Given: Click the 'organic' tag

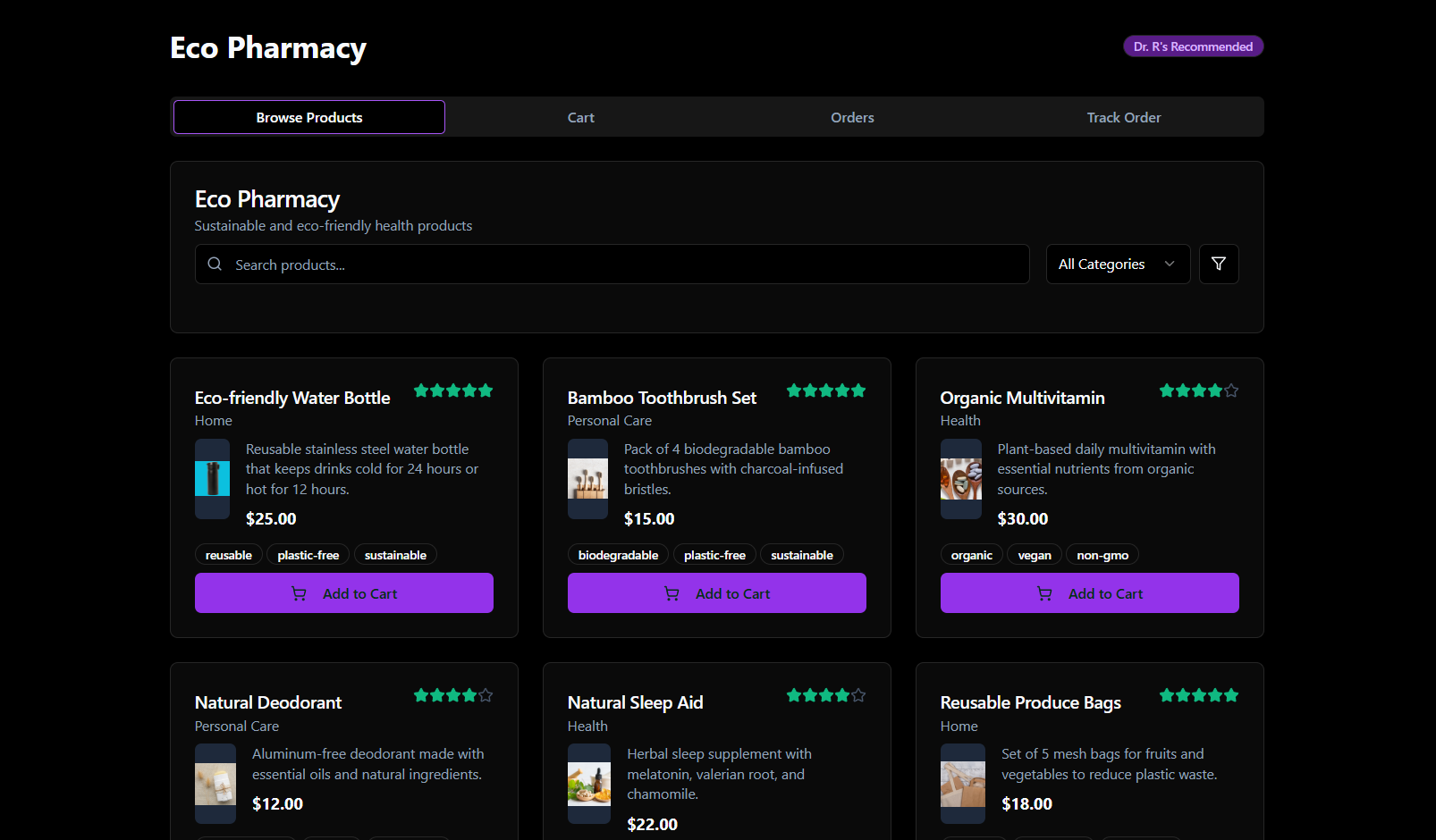Looking at the screenshot, I should click(x=972, y=555).
